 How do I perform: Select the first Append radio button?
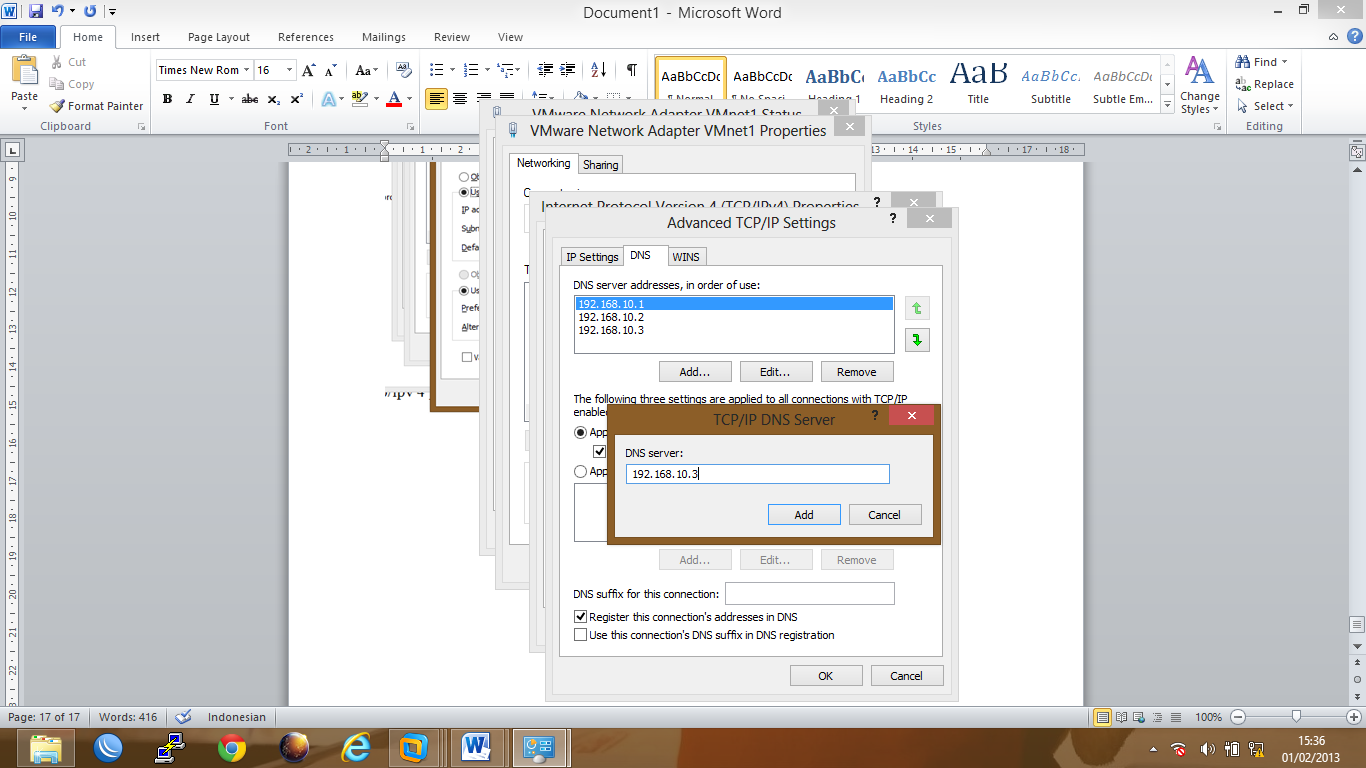pos(580,433)
